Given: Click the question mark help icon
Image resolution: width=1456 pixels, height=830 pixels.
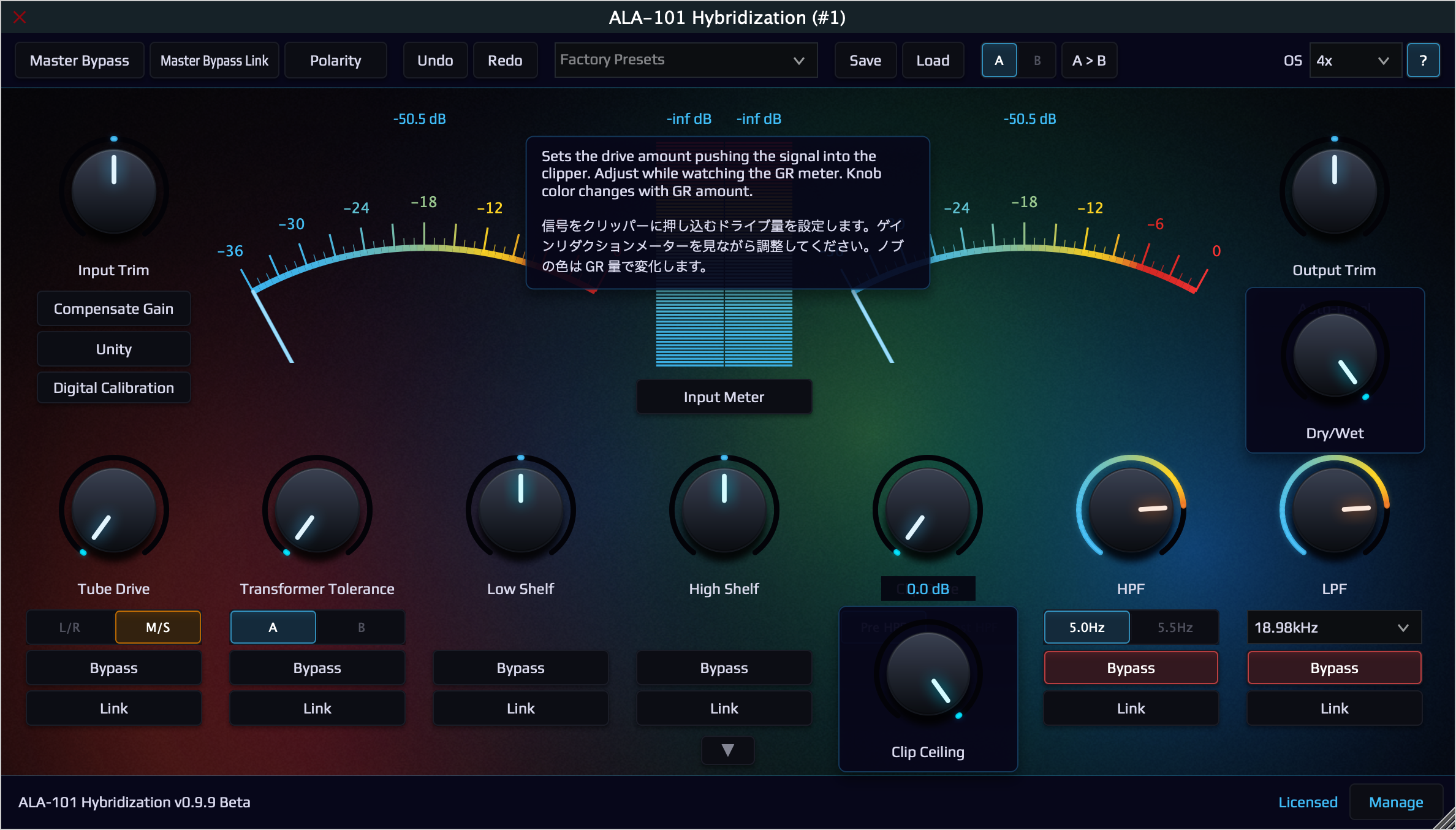Looking at the screenshot, I should pyautogui.click(x=1422, y=60).
